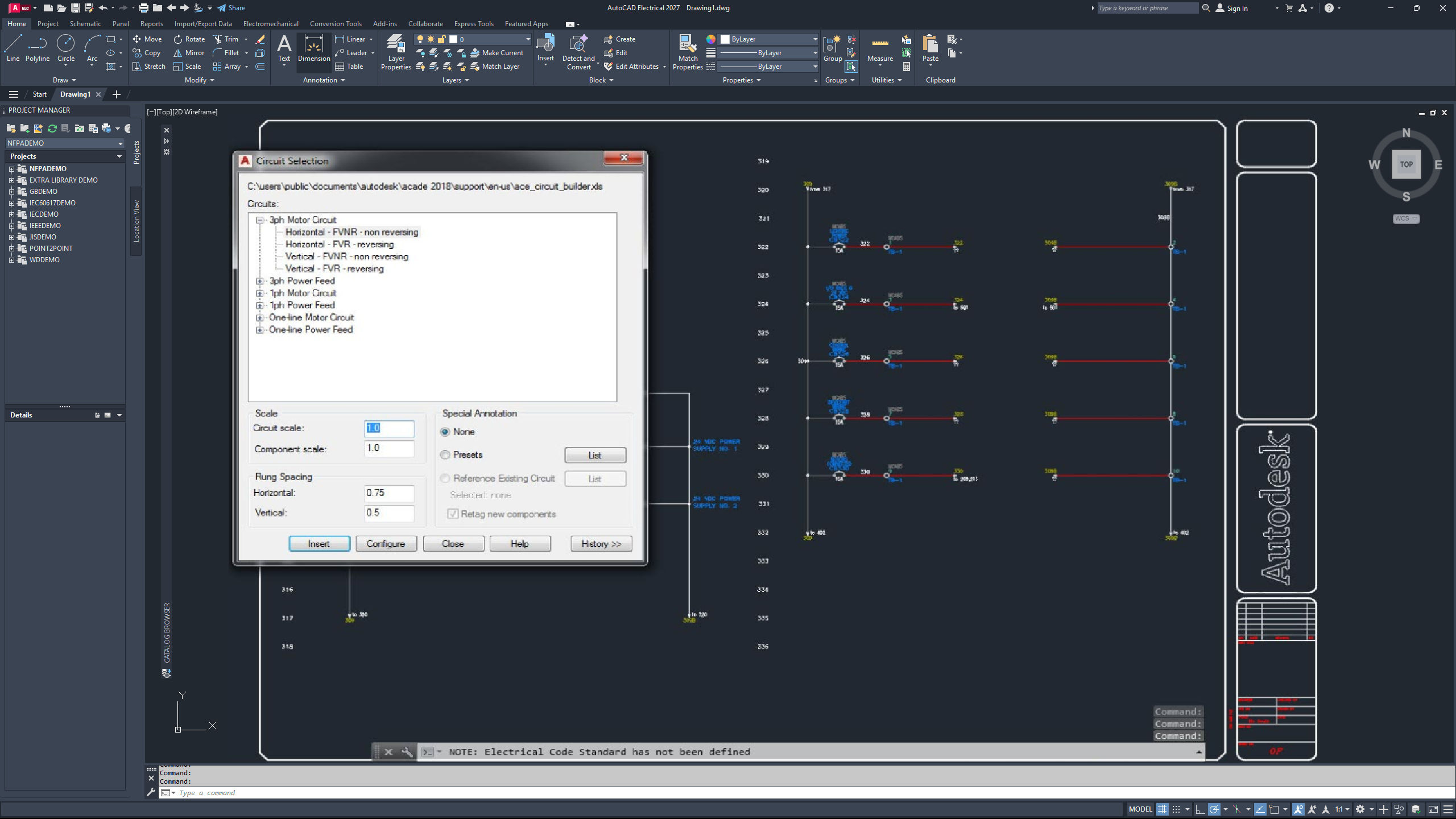
Task: Open the Project ribbon tab
Action: click(48, 24)
